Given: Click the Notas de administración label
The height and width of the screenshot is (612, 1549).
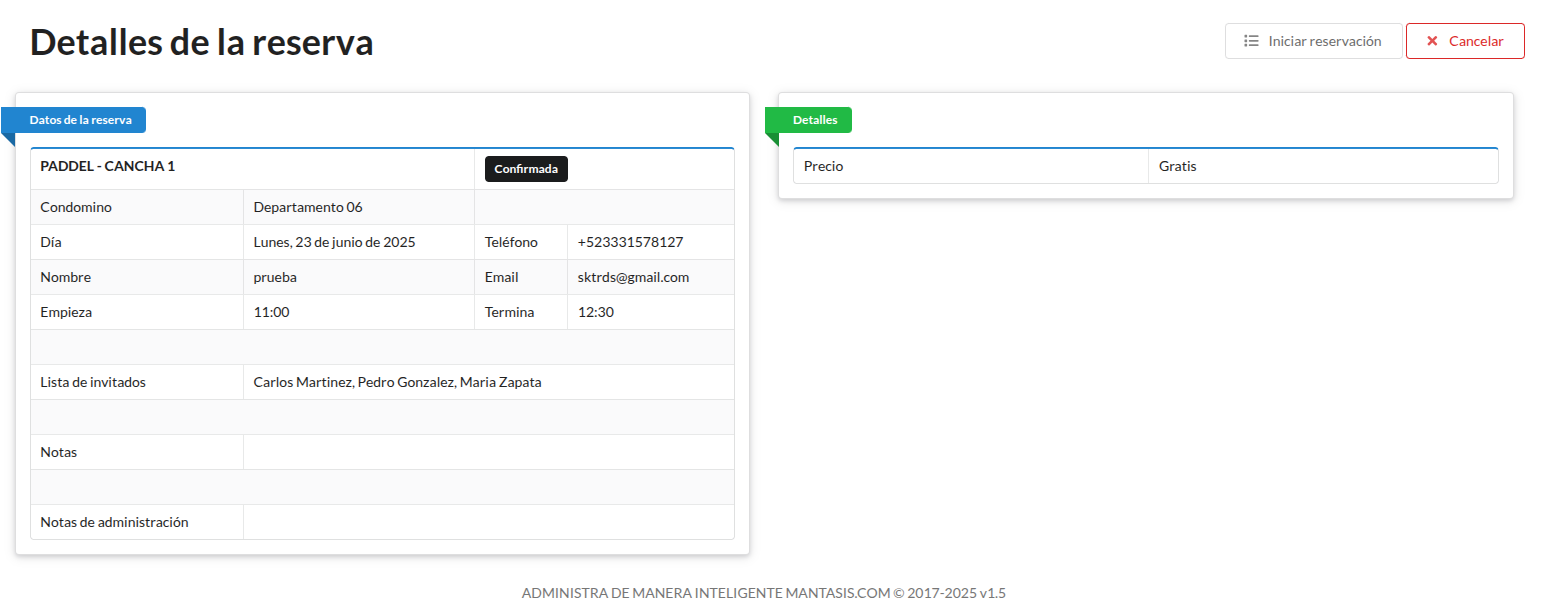Looking at the screenshot, I should click(114, 522).
